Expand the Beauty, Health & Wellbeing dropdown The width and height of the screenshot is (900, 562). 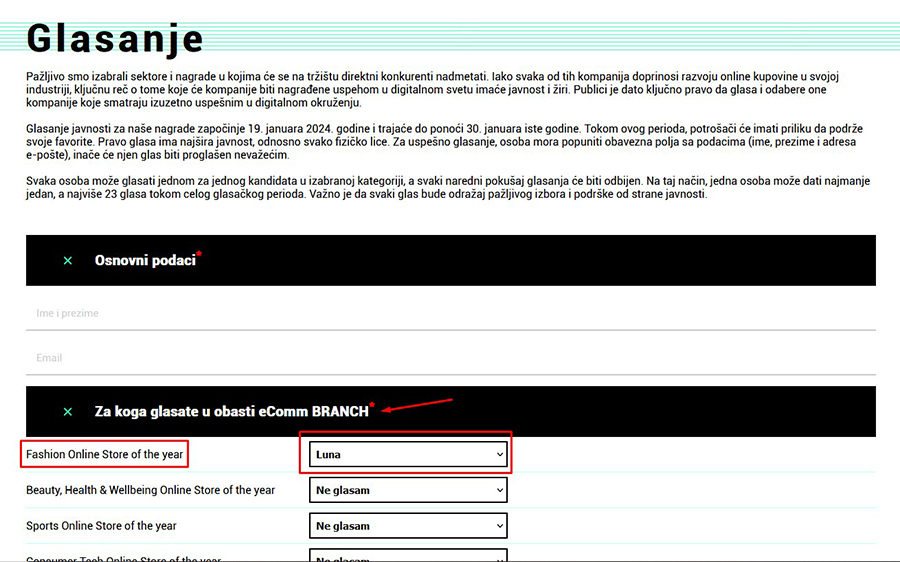(408, 490)
